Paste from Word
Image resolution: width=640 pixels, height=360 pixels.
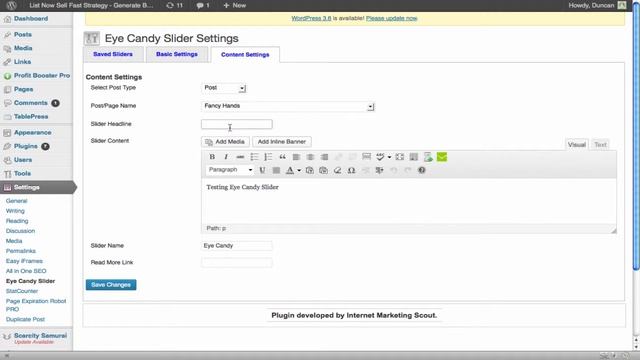tap(323, 170)
